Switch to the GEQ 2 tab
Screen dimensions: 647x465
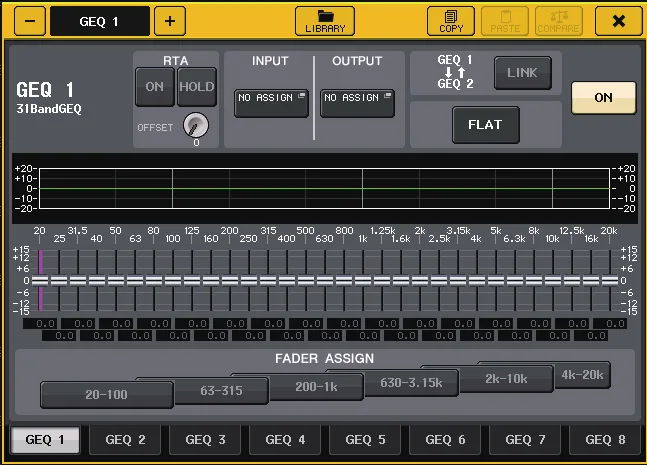[x=125, y=440]
